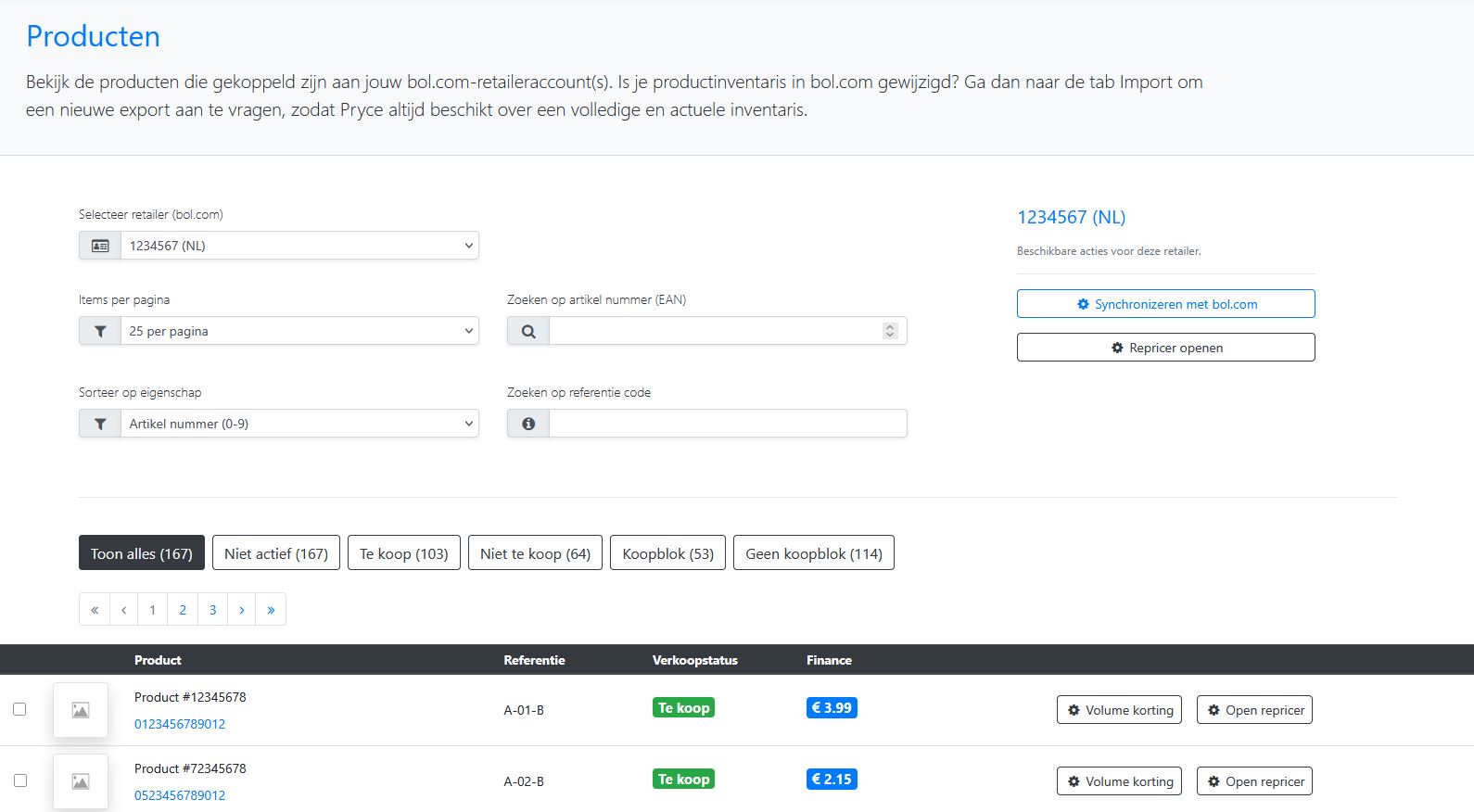
Task: Click Volume korting for Product #72345678
Action: coord(1120,781)
